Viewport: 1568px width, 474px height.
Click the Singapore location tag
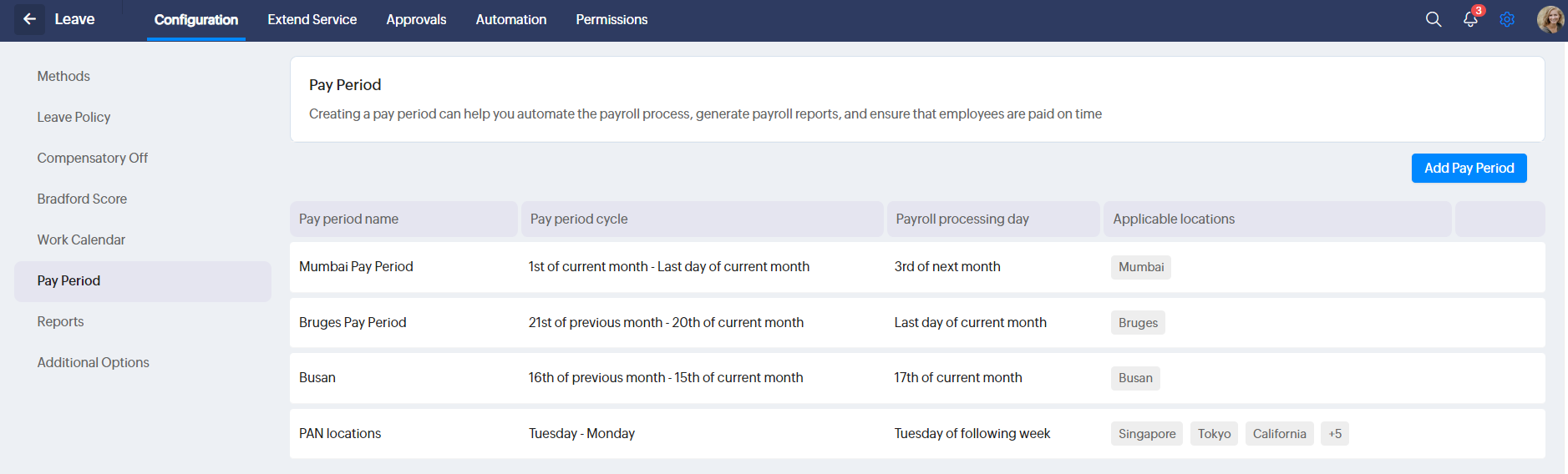(1146, 434)
